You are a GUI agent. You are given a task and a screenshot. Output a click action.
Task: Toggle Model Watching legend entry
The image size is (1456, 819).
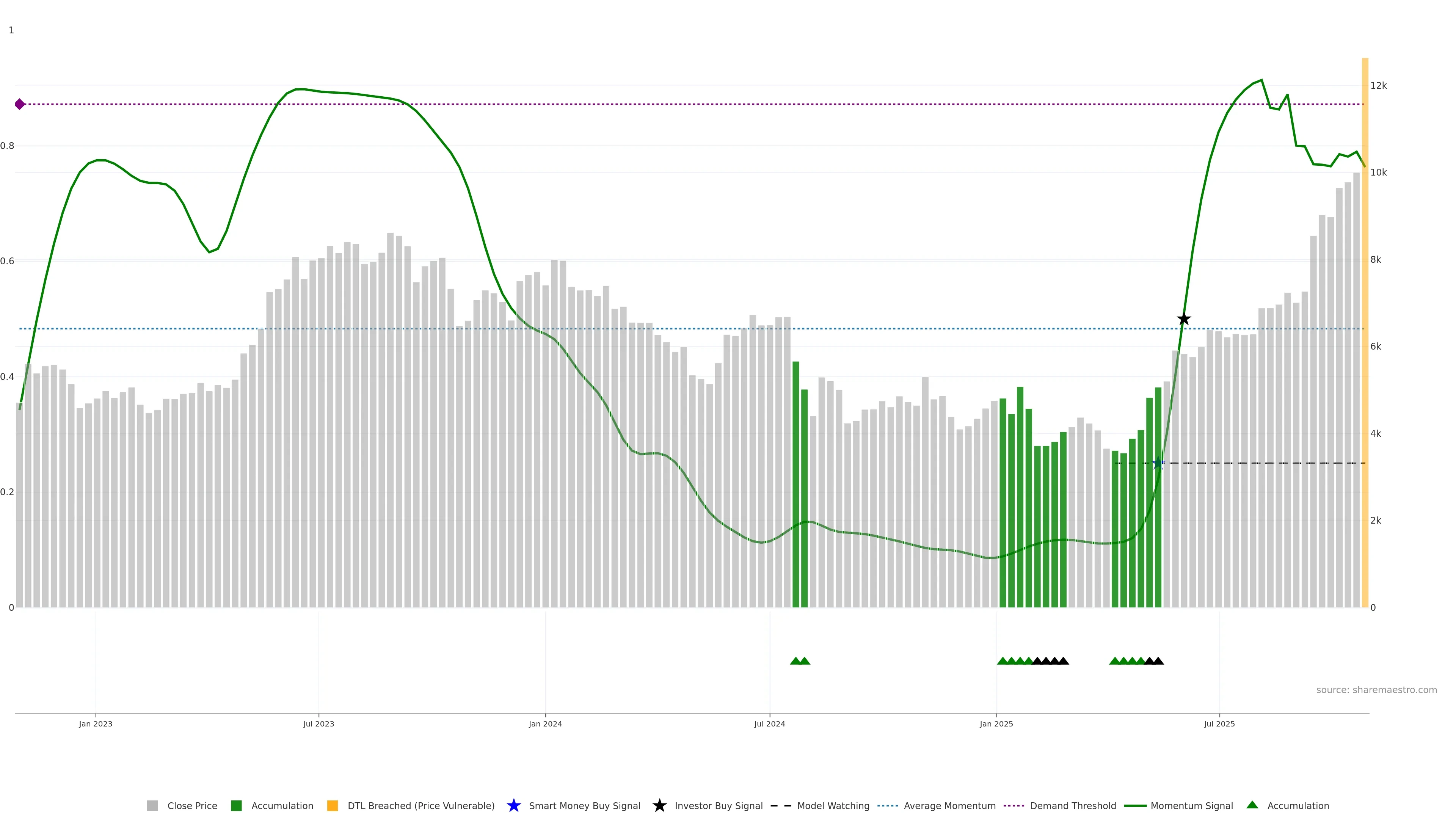click(x=833, y=805)
